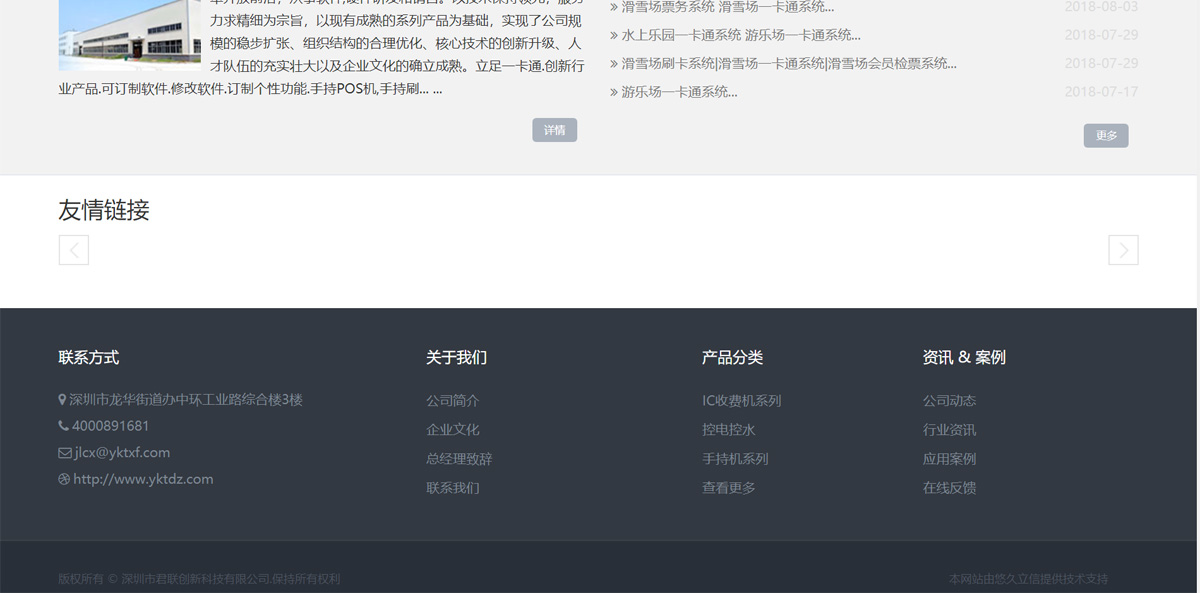
Task: Open 企业文化 footer link
Action: click(x=452, y=430)
